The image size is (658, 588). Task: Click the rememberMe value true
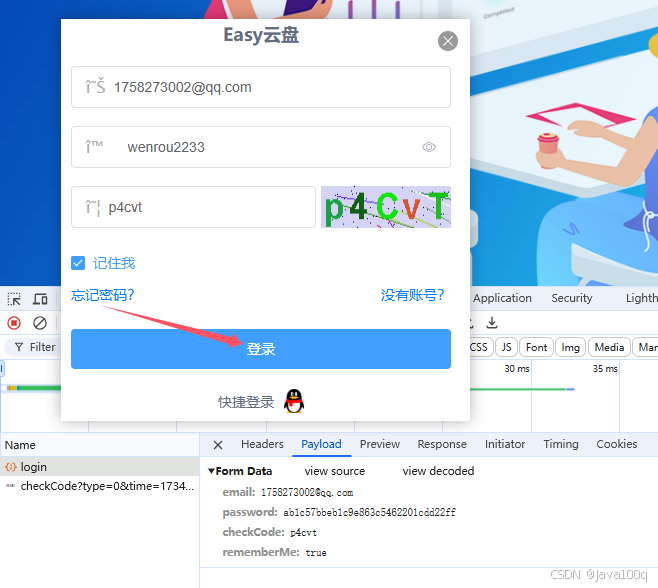pos(316,553)
